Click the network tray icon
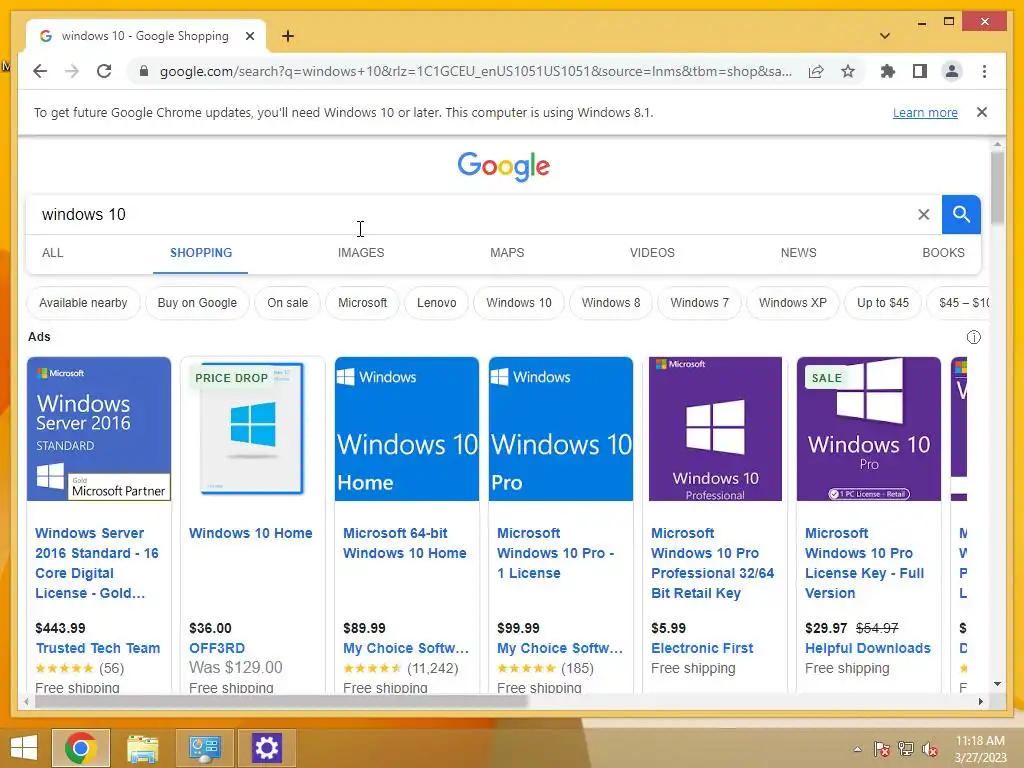Screen dimensions: 1024x768 (906, 749)
